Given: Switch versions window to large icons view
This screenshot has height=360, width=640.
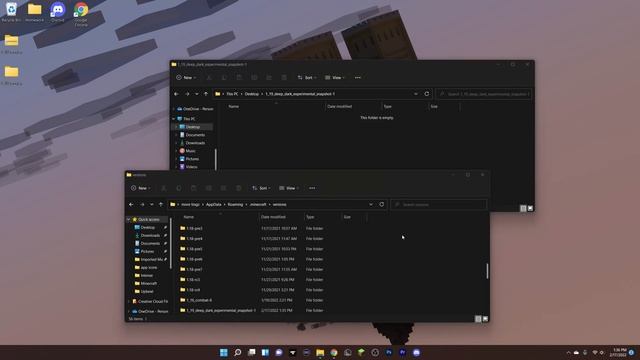Looking at the screenshot, I should (x=485, y=319).
